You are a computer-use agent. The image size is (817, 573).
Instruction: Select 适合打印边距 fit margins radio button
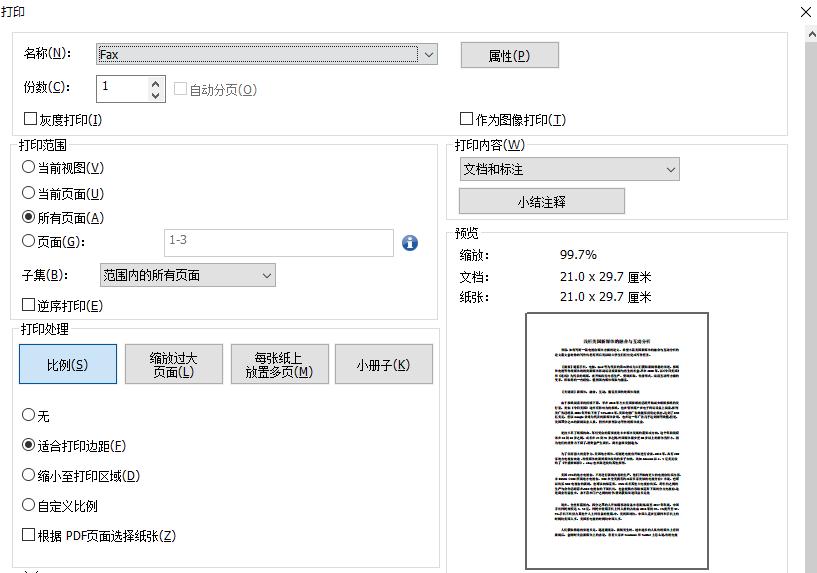tap(28, 445)
